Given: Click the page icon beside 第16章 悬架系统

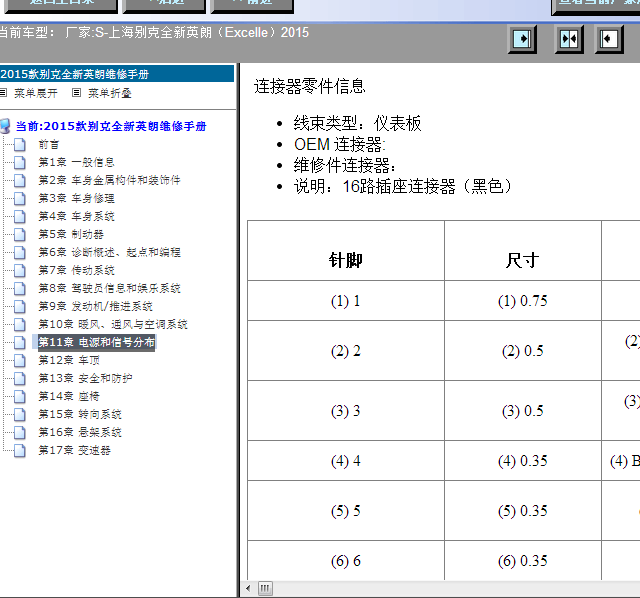Looking at the screenshot, I should click(20, 432).
